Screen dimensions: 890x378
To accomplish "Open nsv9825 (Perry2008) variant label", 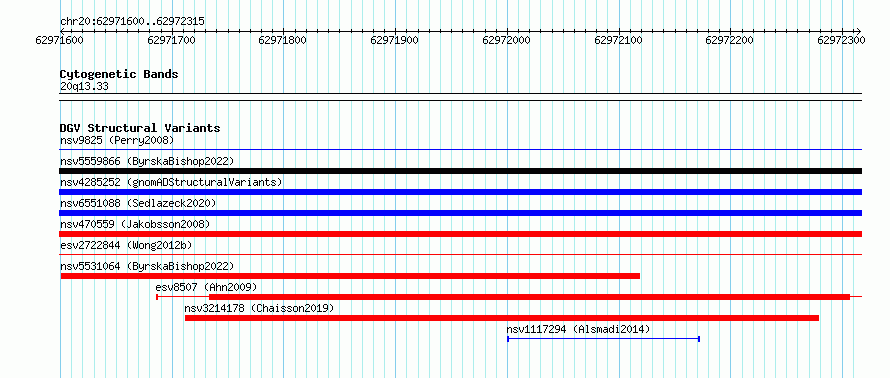I will click(117, 140).
